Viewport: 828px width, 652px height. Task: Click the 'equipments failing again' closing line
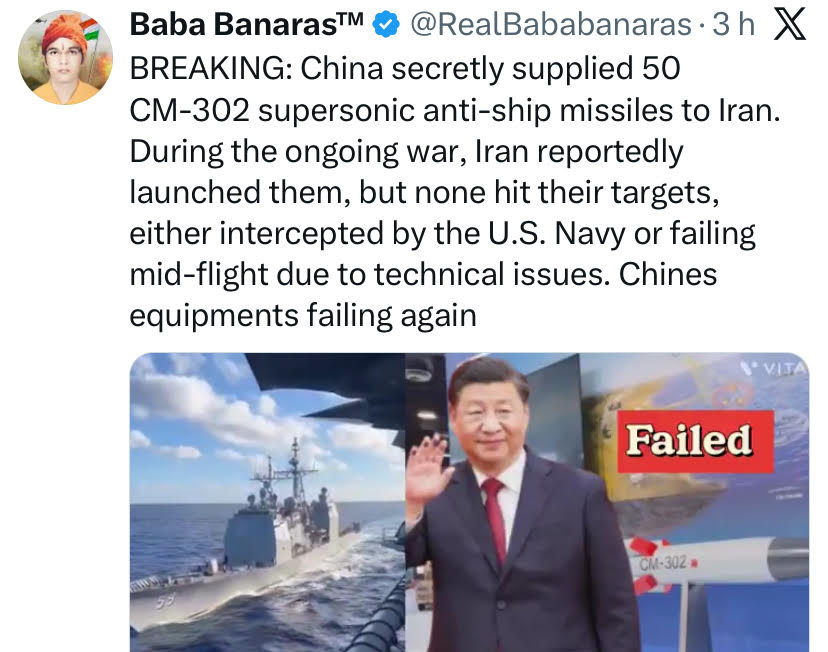[303, 316]
